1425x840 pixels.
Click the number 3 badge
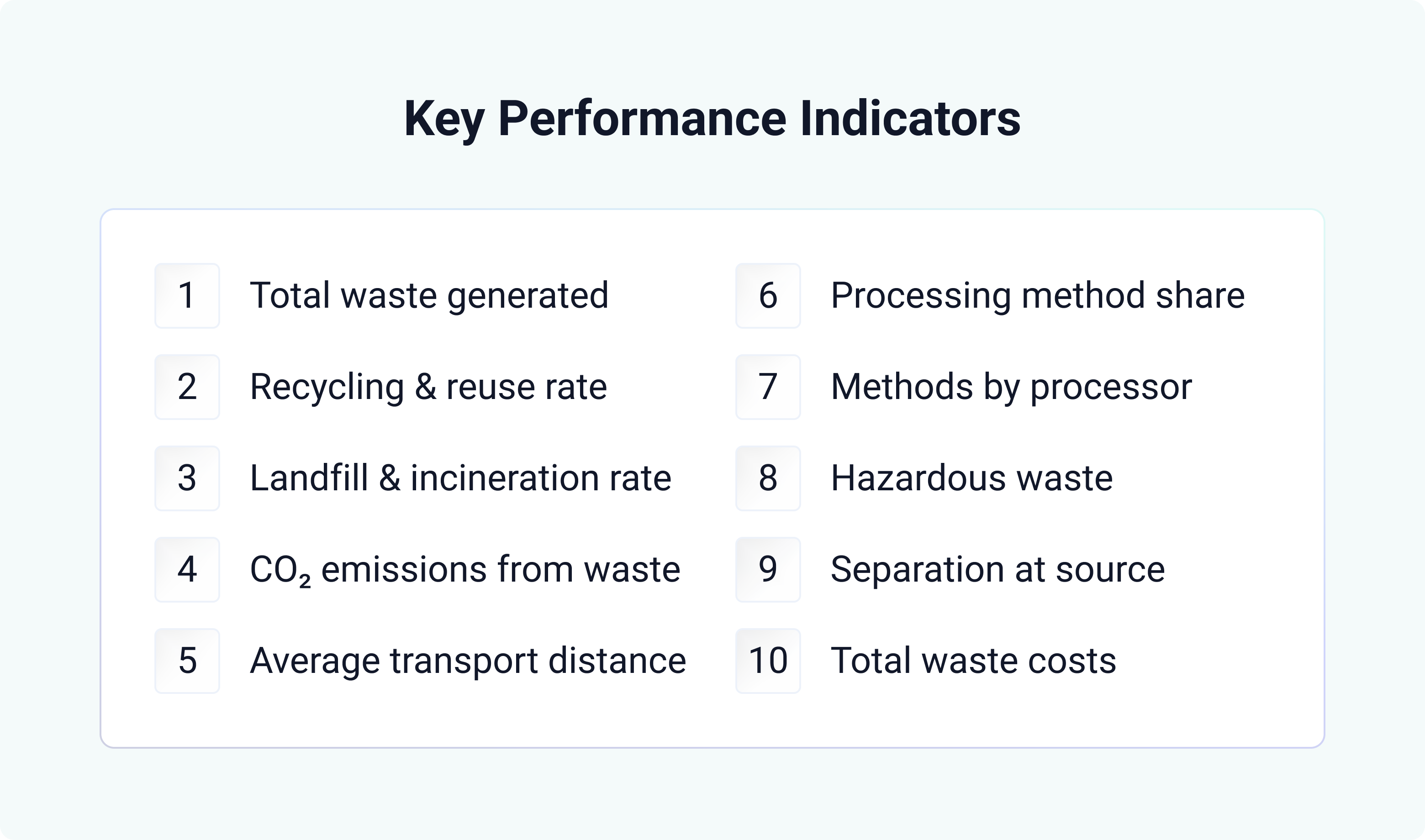pos(187,478)
